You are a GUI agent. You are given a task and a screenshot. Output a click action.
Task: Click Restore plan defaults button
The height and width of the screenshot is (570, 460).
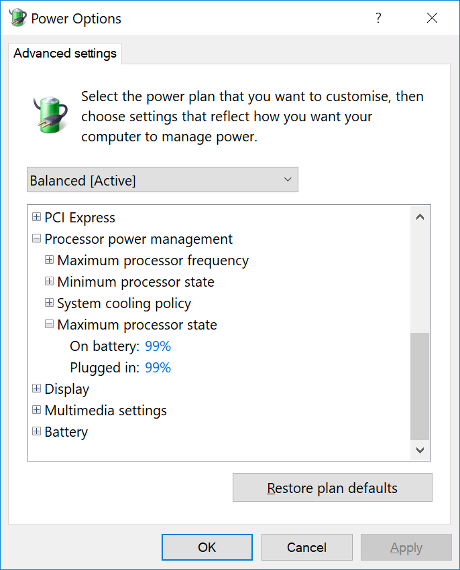coord(332,487)
